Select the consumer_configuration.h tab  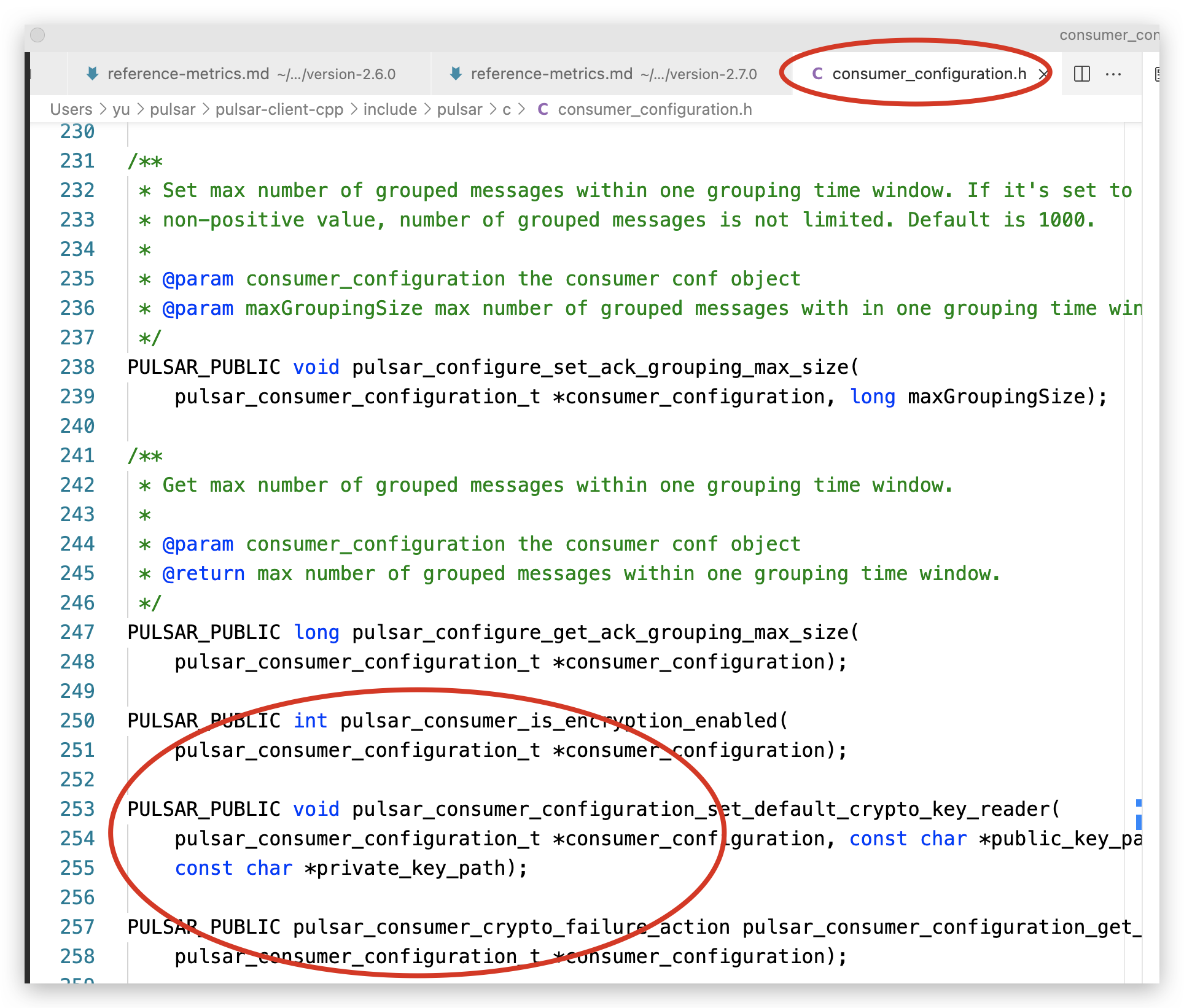tap(929, 74)
